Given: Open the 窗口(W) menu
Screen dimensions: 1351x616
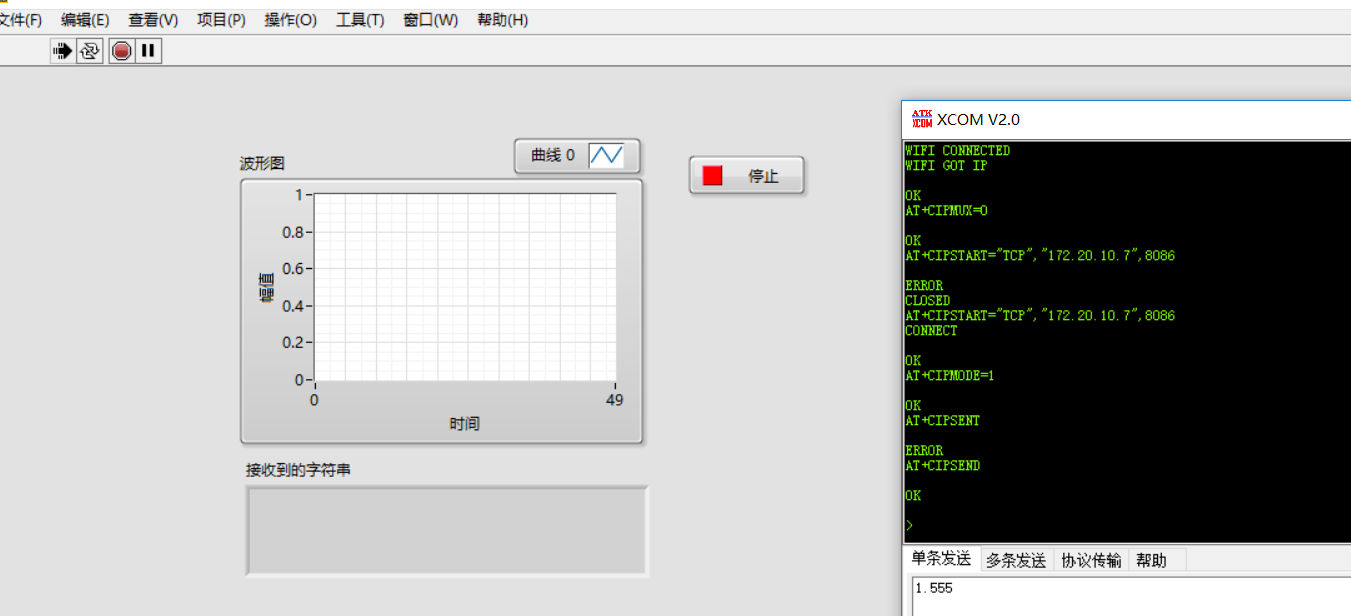Looking at the screenshot, I should click(x=430, y=20).
